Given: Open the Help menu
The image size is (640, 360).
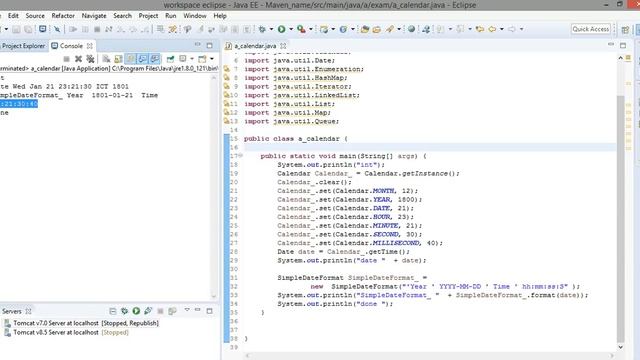Looking at the screenshot, I should (x=220, y=16).
